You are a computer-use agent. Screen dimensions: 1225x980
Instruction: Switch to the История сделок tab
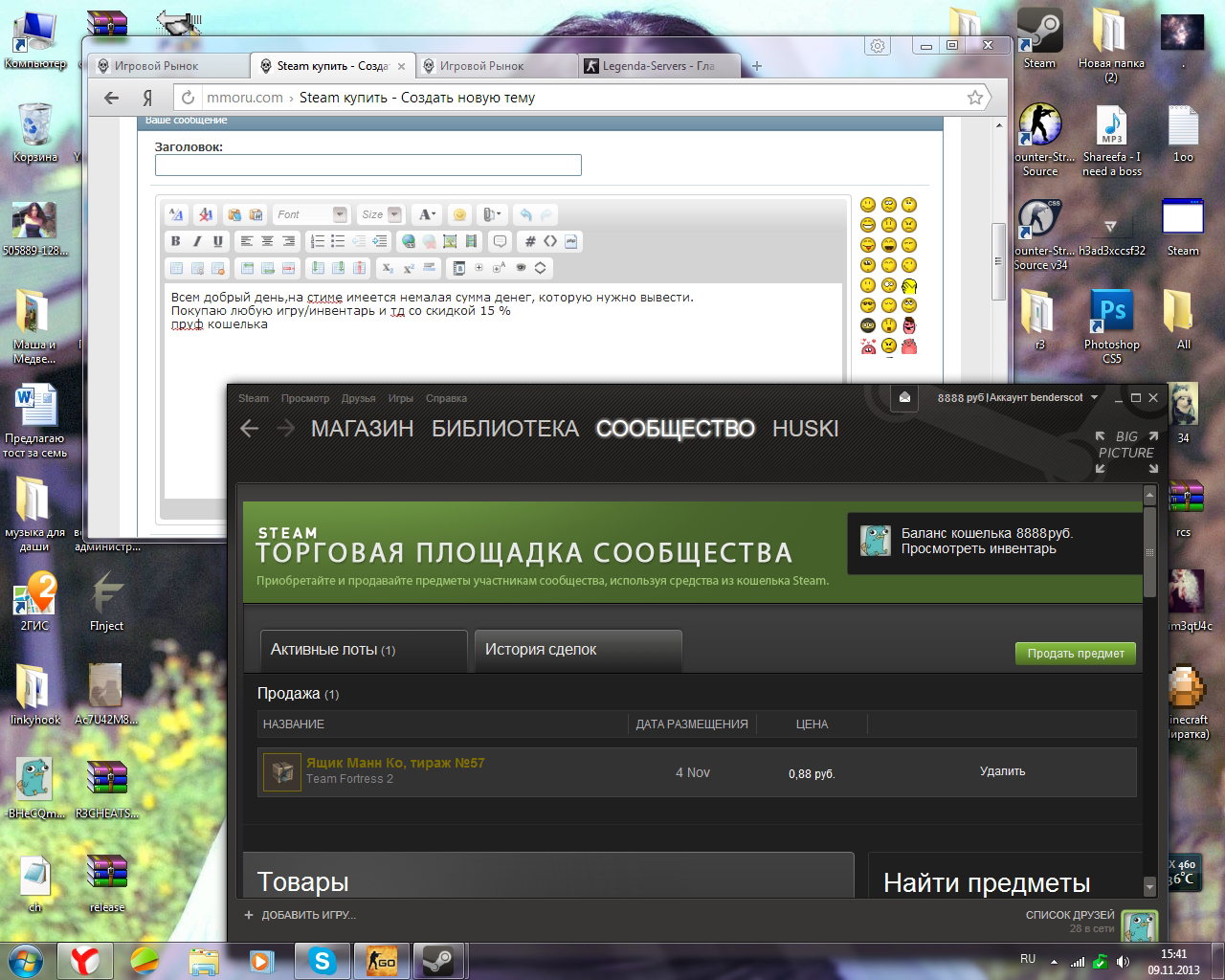578,650
